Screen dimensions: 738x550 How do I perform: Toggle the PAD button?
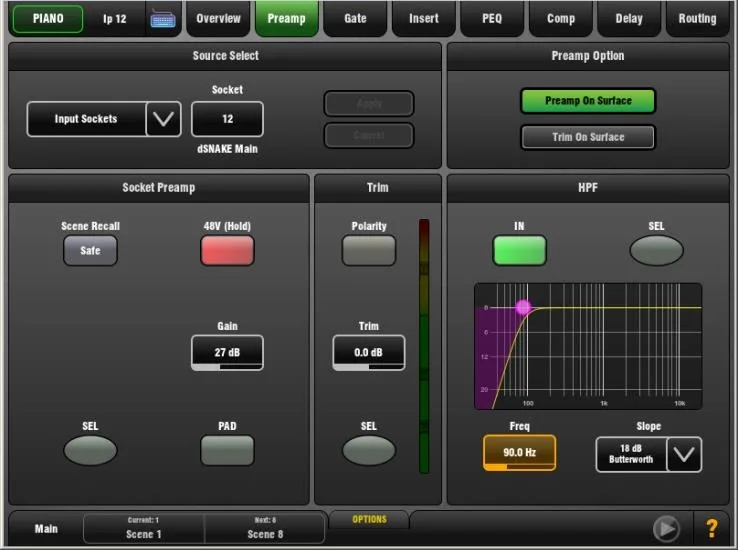click(227, 450)
